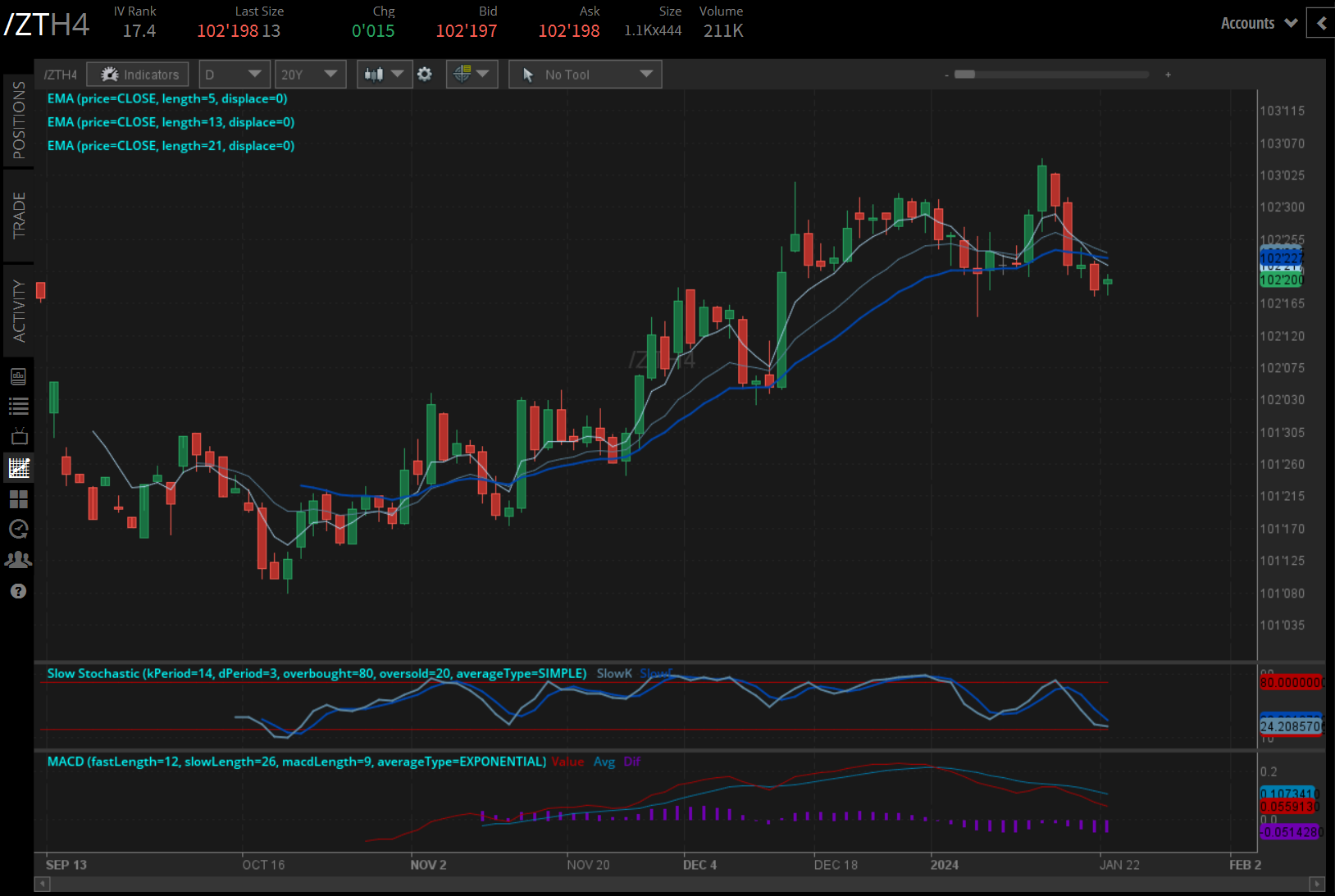Expand the D aggregation period dropdown
The image size is (1335, 896).
pos(234,75)
